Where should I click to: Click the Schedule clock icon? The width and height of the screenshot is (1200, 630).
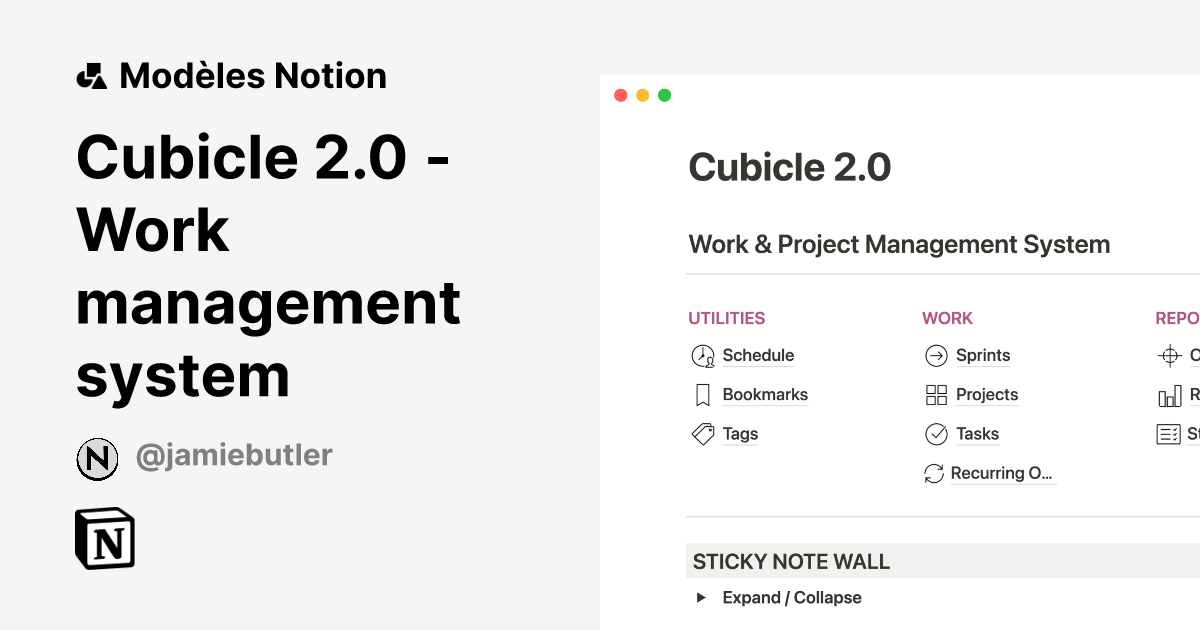[703, 355]
